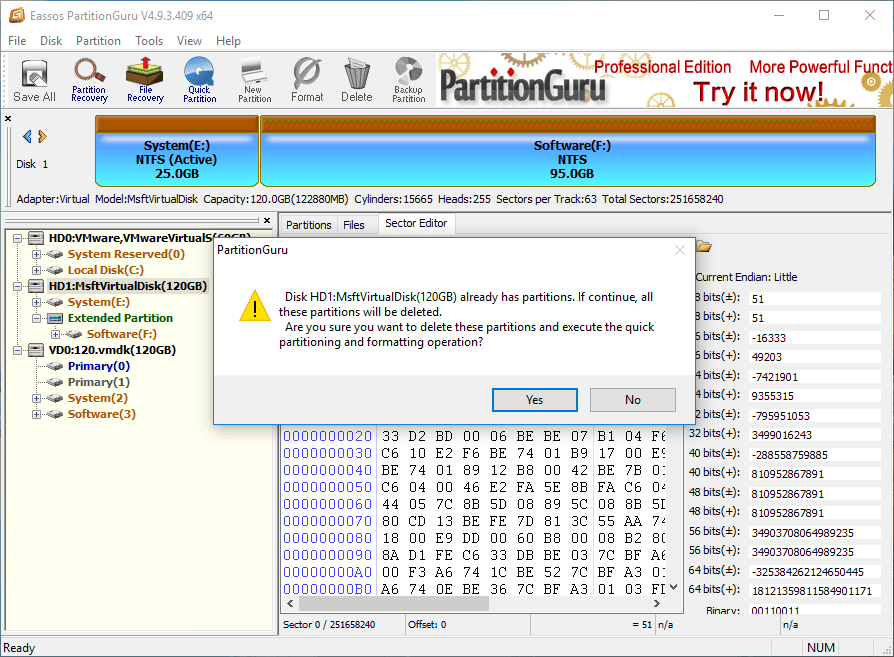Select Primary(1) in the tree
The height and width of the screenshot is (657, 894).
99,382
